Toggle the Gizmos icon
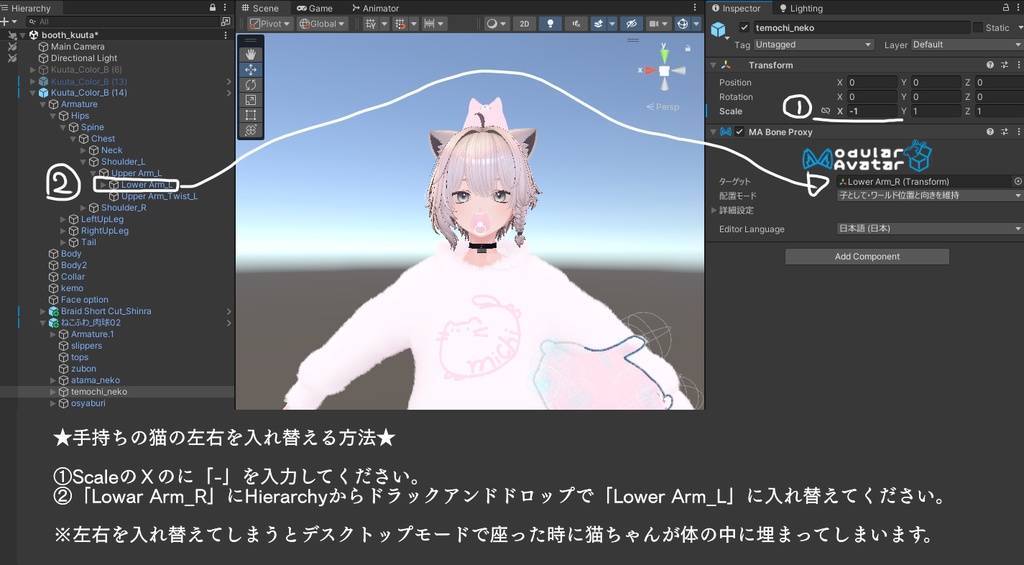The width and height of the screenshot is (1024, 565). (x=682, y=24)
